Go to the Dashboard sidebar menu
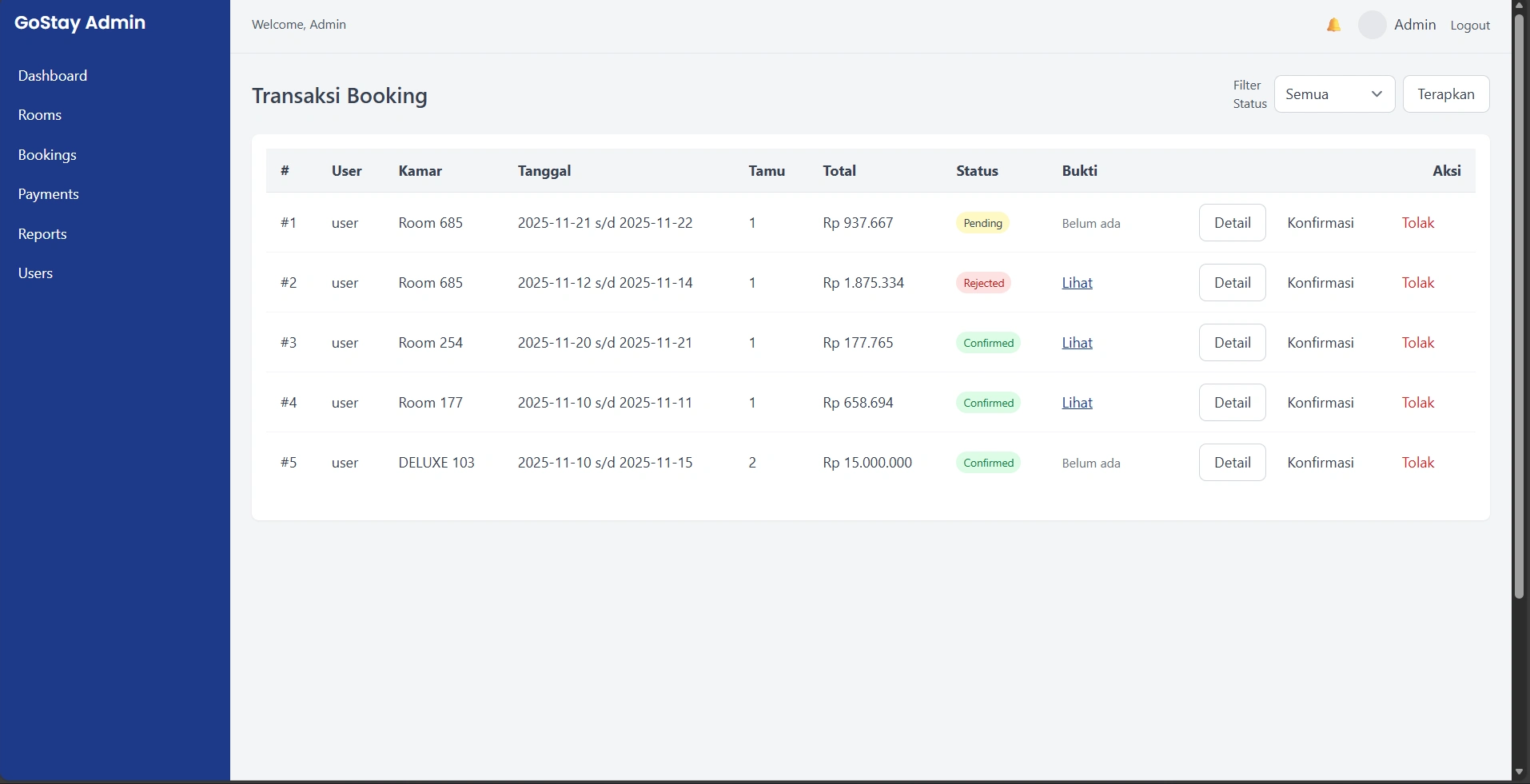The width and height of the screenshot is (1530, 784). 53,76
